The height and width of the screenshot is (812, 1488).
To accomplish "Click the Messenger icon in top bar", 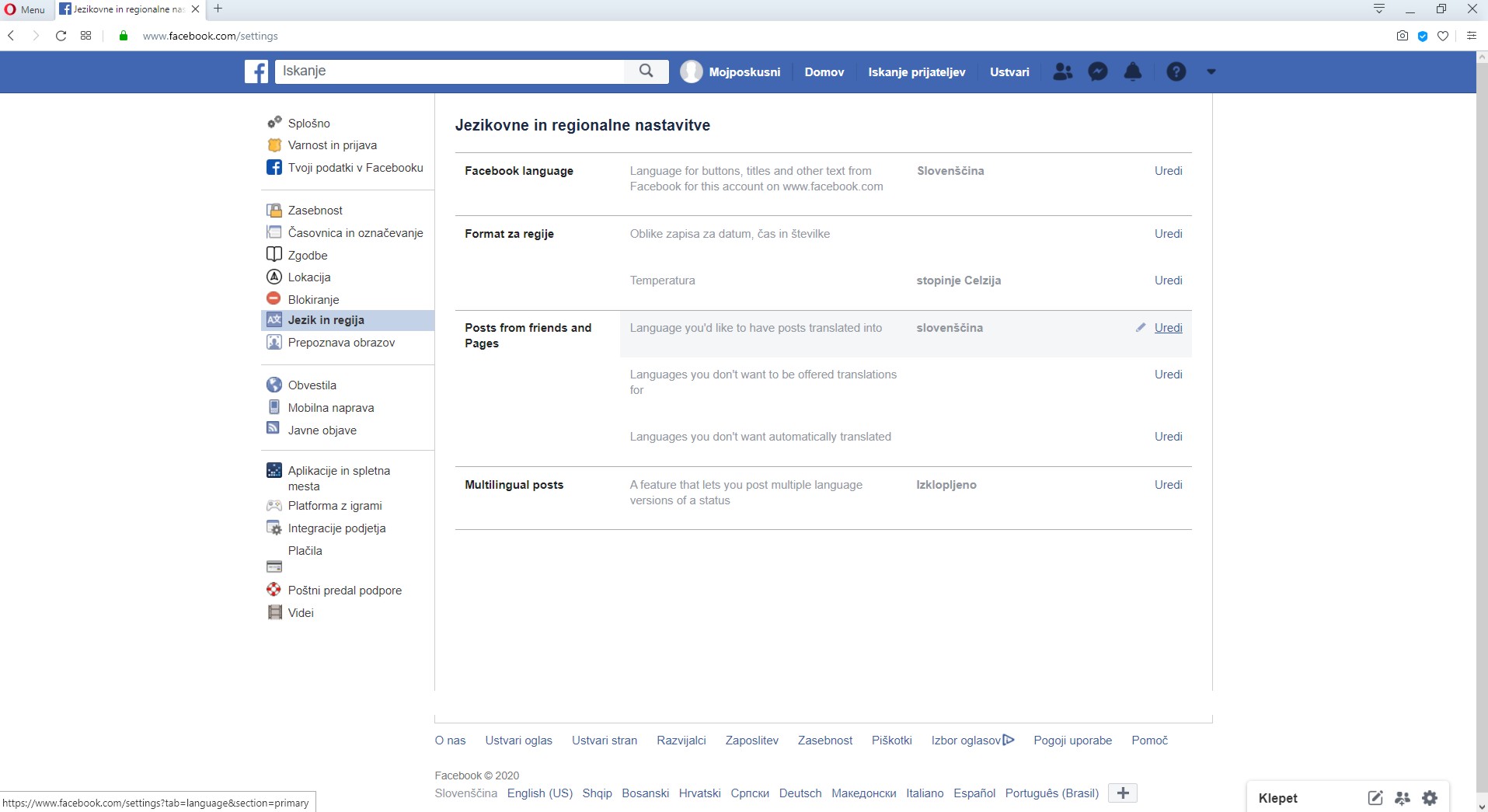I will [x=1097, y=71].
